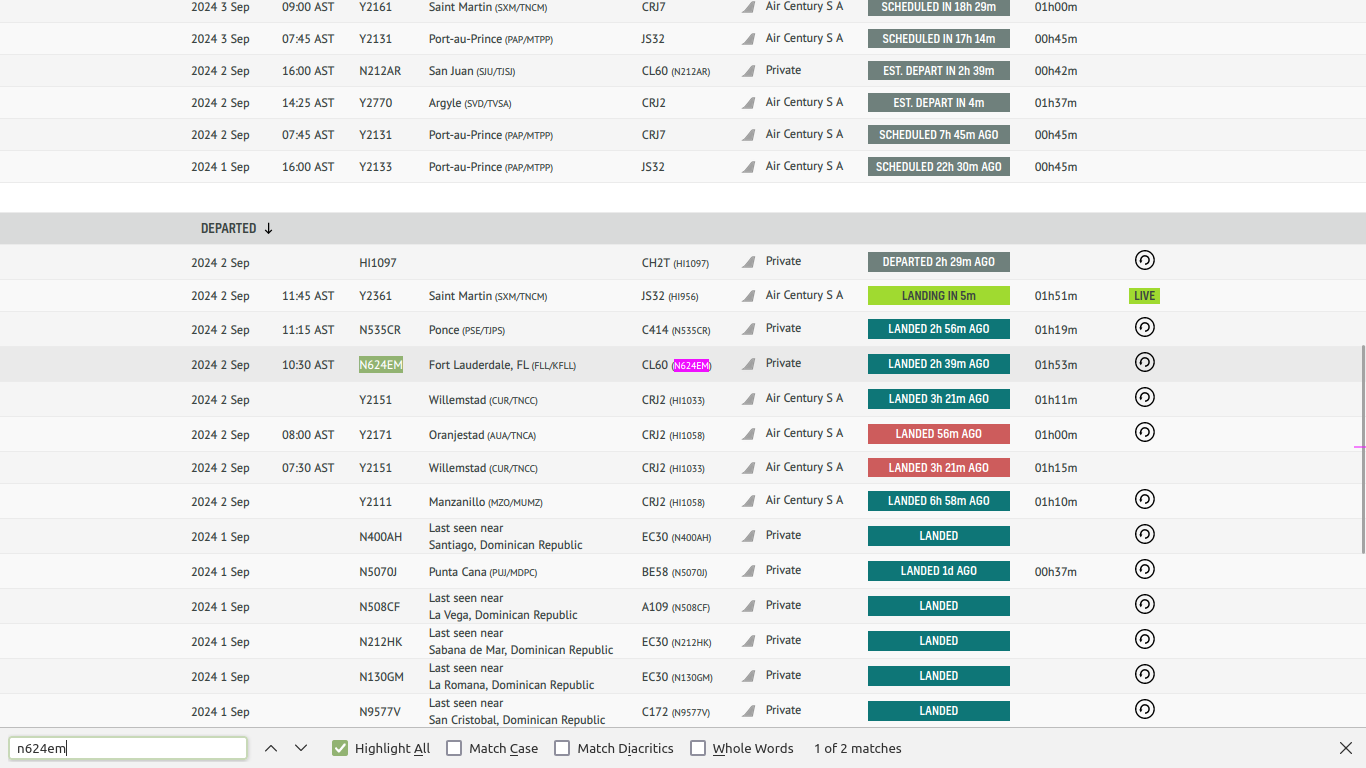Click signal icon in N400AH row
Image resolution: width=1366 pixels, height=768 pixels.
(748, 536)
